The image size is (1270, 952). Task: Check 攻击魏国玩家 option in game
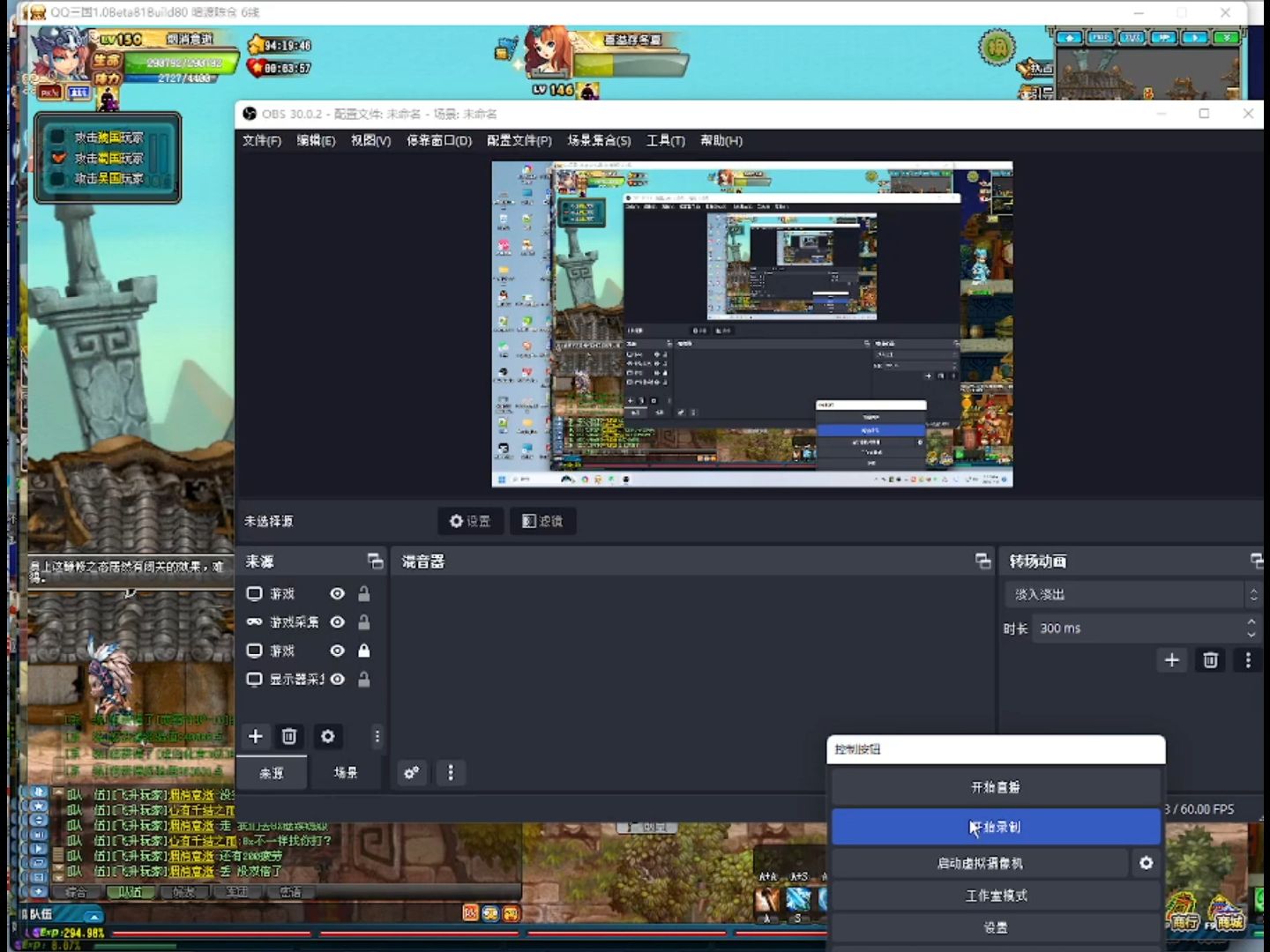pyautogui.click(x=58, y=138)
